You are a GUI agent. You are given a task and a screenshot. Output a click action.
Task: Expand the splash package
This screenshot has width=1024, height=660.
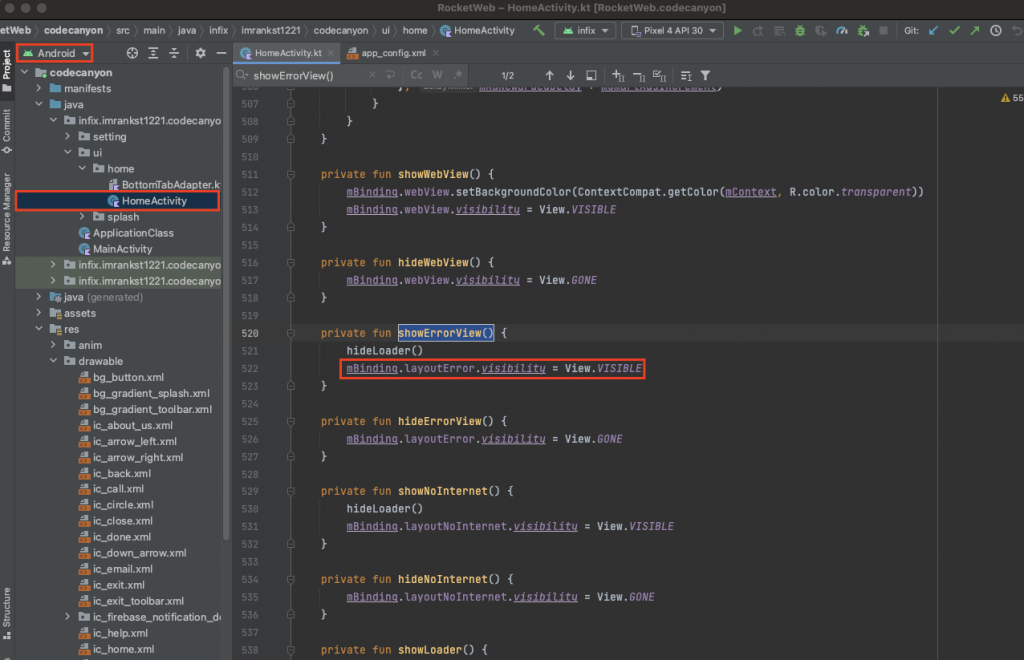point(82,217)
